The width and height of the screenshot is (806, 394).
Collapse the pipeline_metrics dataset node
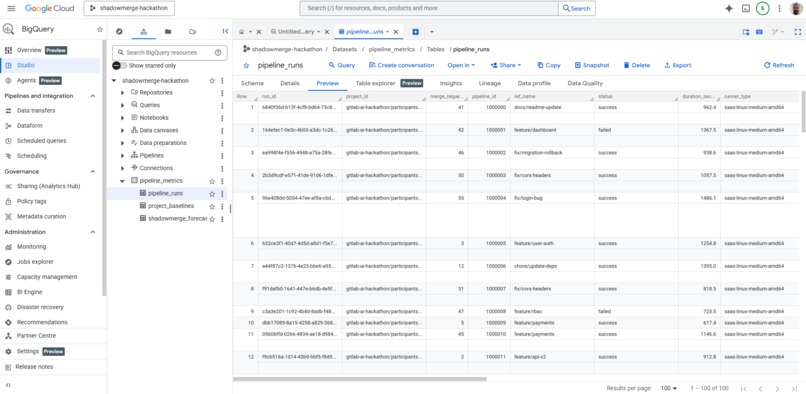(122, 181)
